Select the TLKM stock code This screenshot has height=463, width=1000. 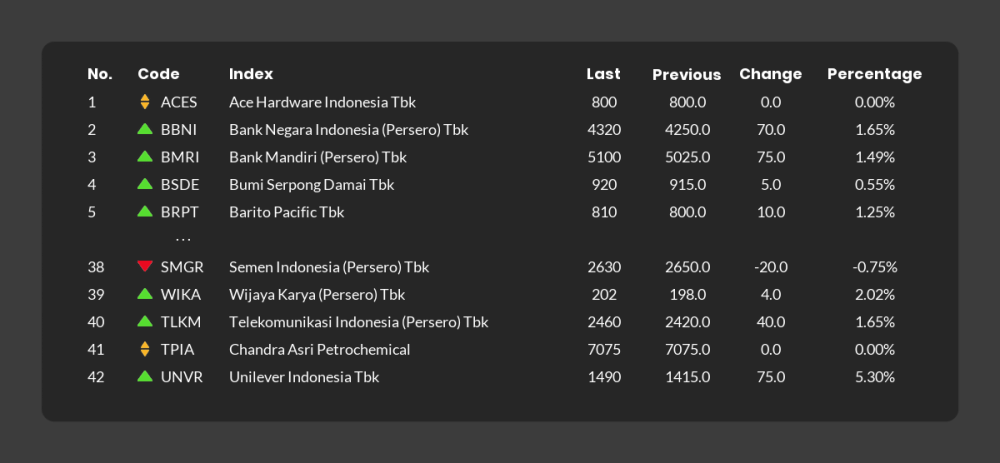[x=180, y=322]
